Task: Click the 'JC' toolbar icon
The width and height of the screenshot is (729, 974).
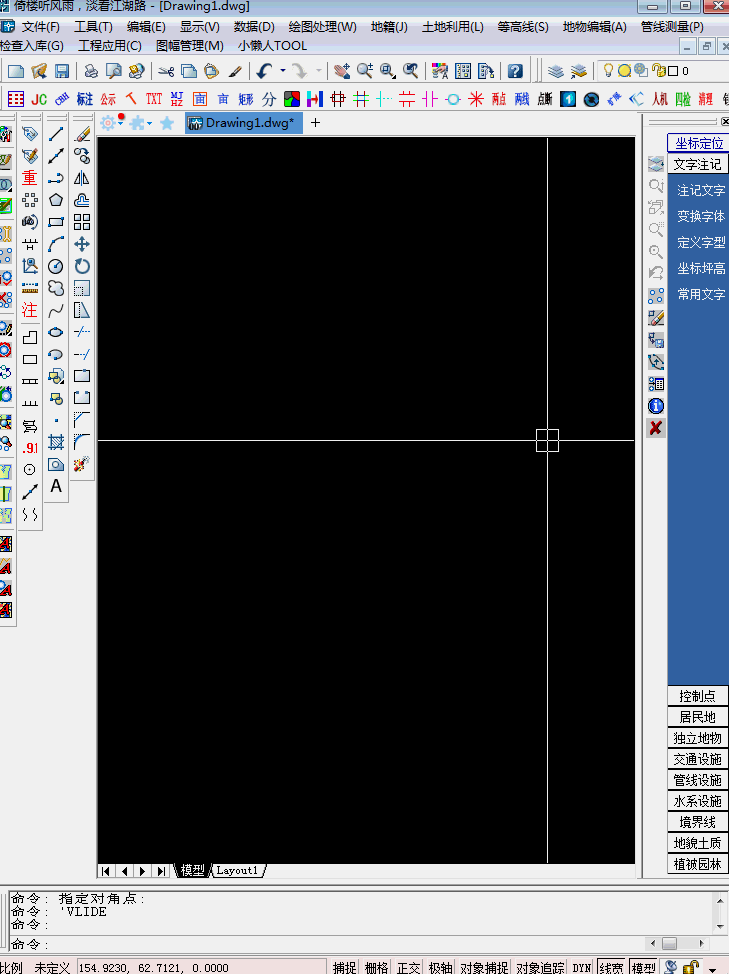Action: 39,99
